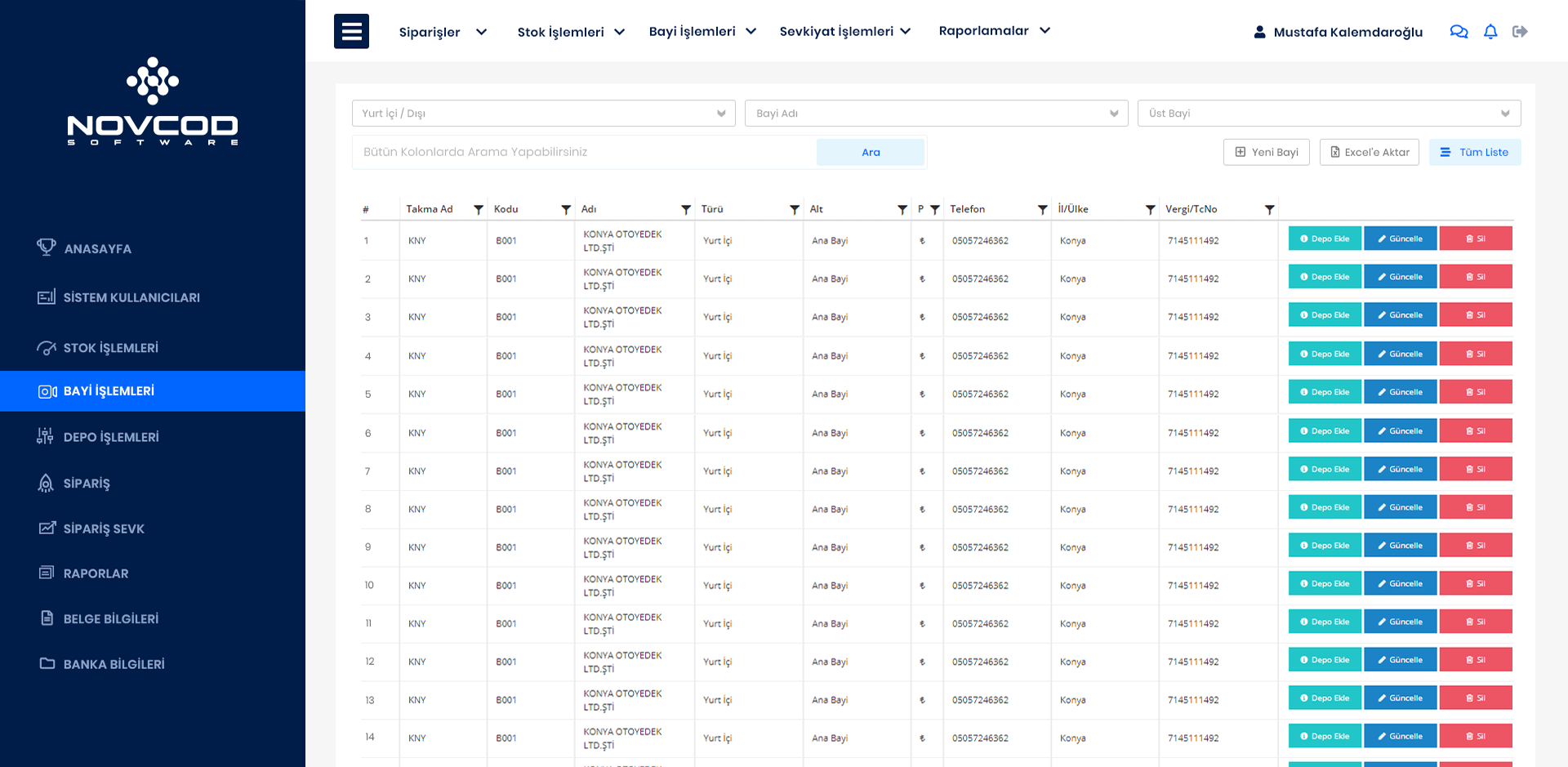Click the logout icon in header
Image resolution: width=1568 pixels, height=767 pixels.
click(x=1520, y=32)
